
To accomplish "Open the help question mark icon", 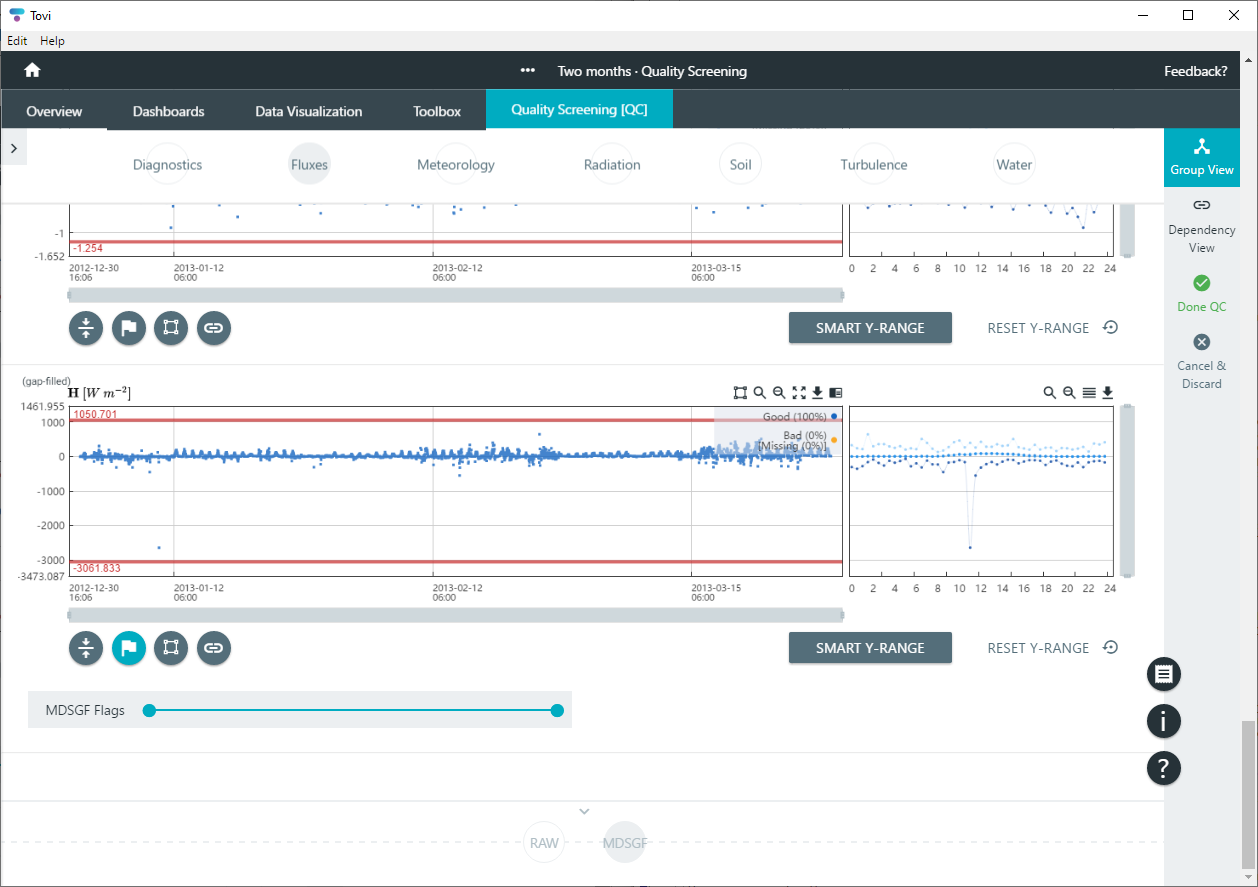I will pos(1163,768).
